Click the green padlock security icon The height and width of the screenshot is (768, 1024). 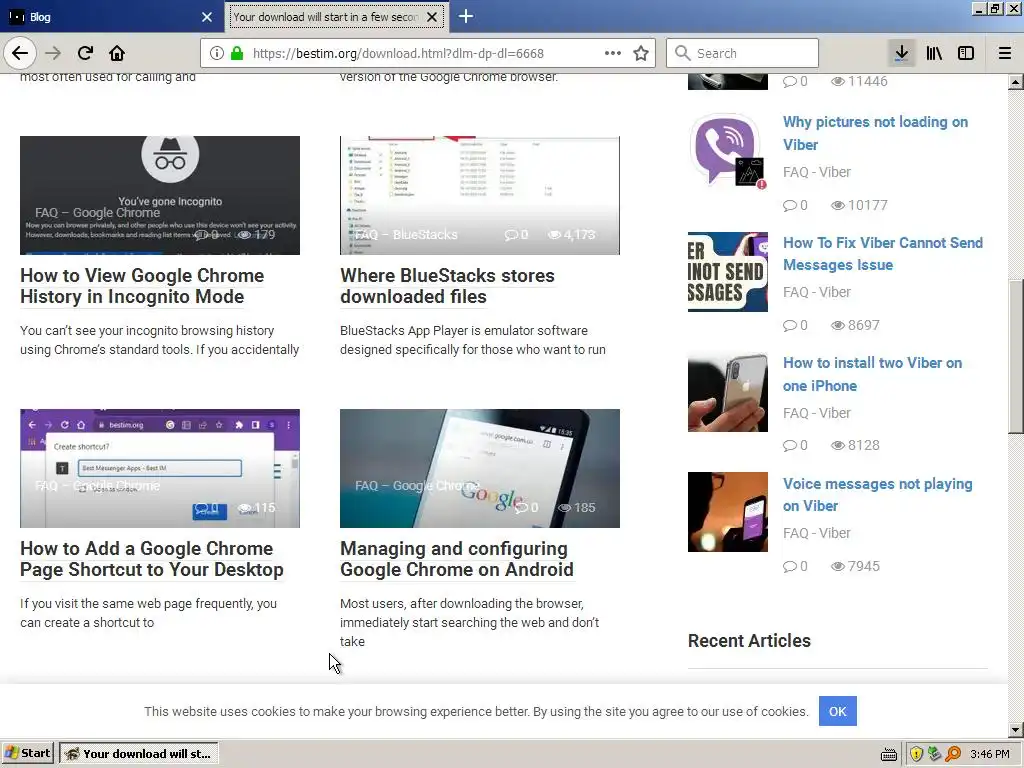[x=236, y=54]
